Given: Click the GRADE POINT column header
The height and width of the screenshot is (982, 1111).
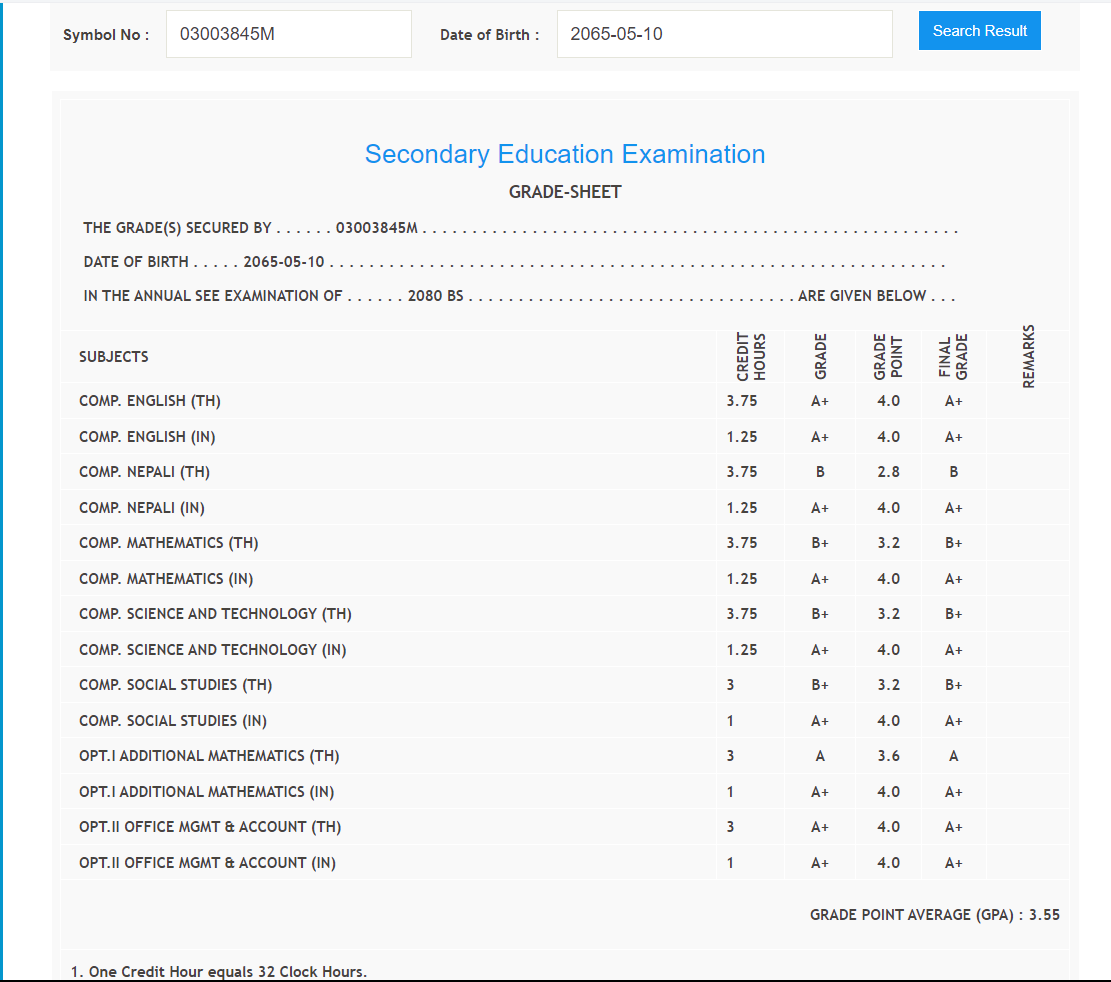Looking at the screenshot, I should pyautogui.click(x=888, y=357).
